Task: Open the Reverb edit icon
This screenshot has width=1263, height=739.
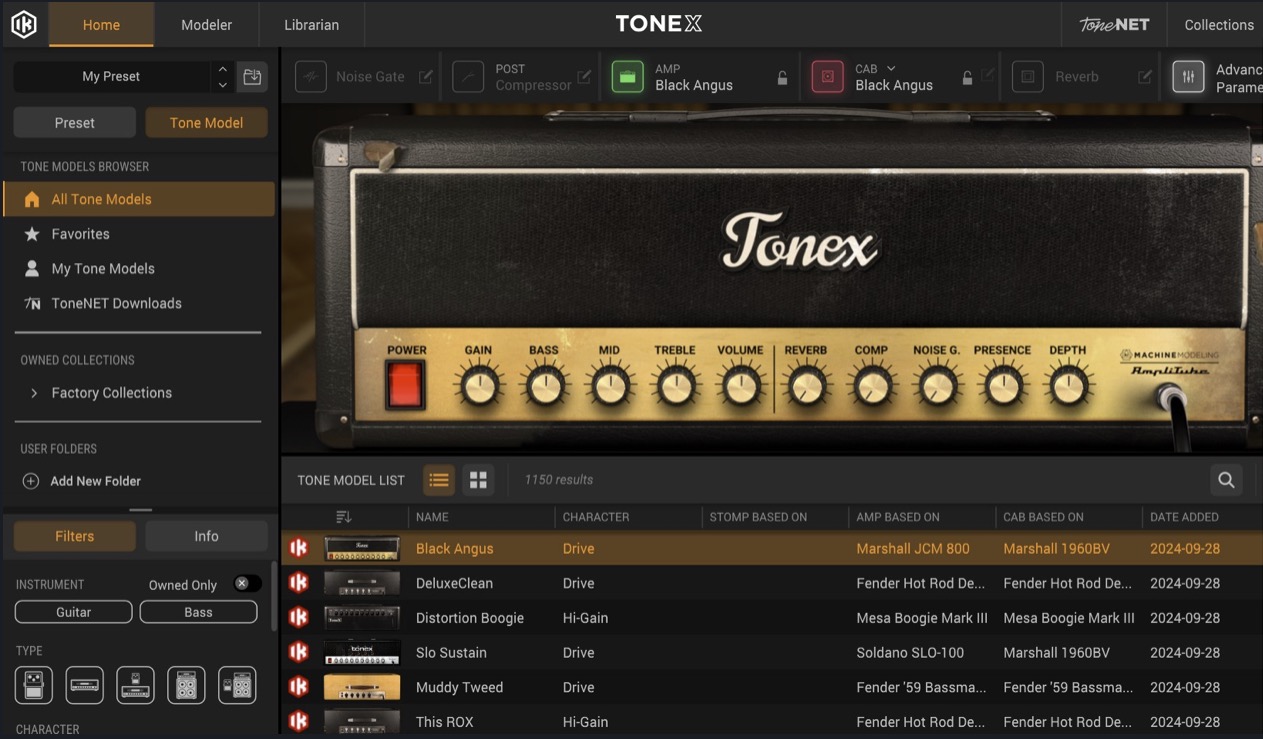Action: click(1145, 76)
